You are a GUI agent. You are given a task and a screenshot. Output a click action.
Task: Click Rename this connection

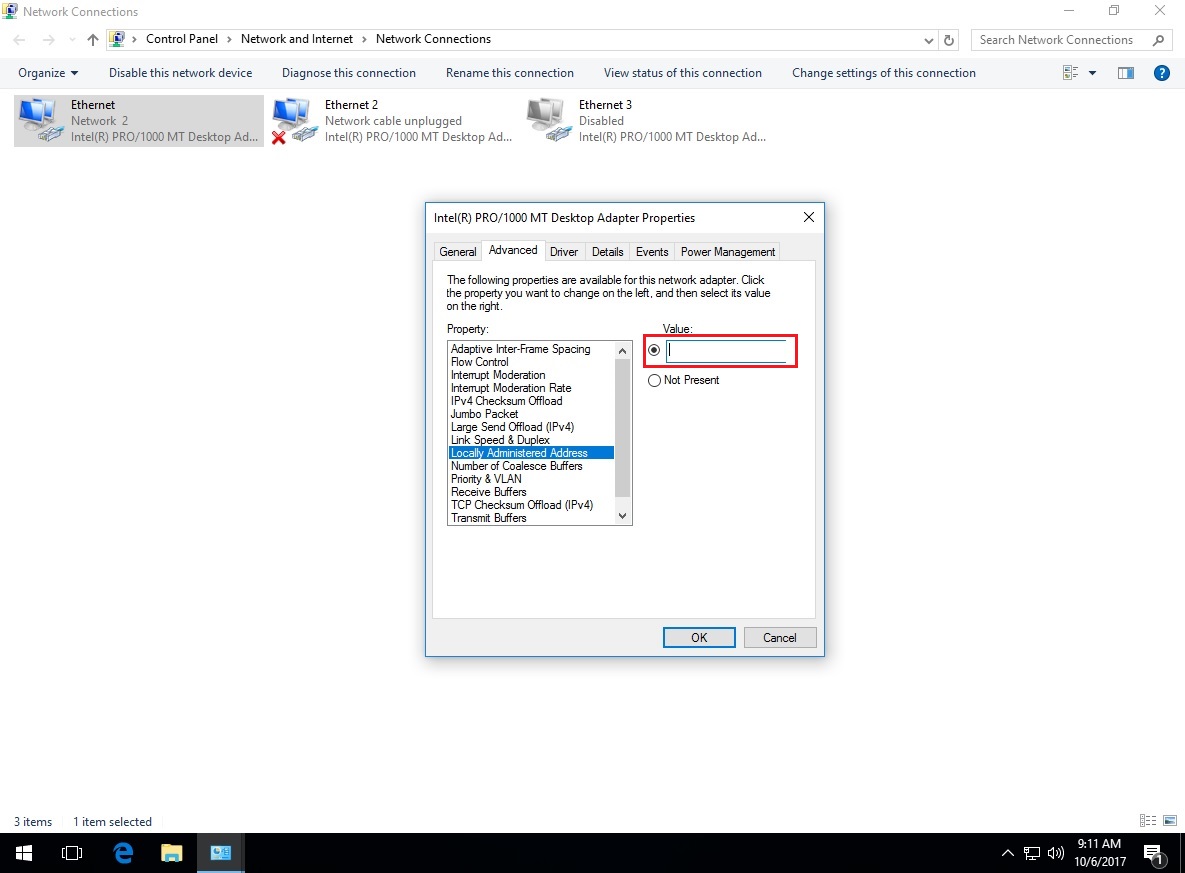[510, 73]
